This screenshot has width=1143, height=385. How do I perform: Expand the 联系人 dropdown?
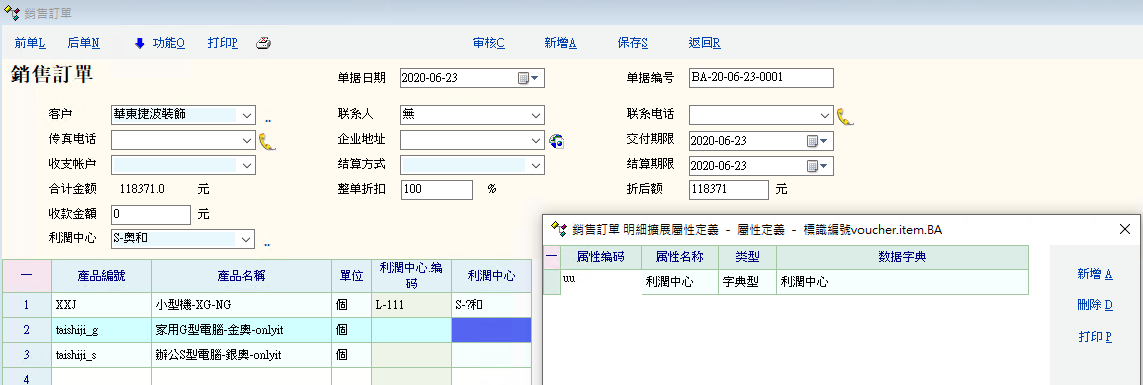pos(536,115)
